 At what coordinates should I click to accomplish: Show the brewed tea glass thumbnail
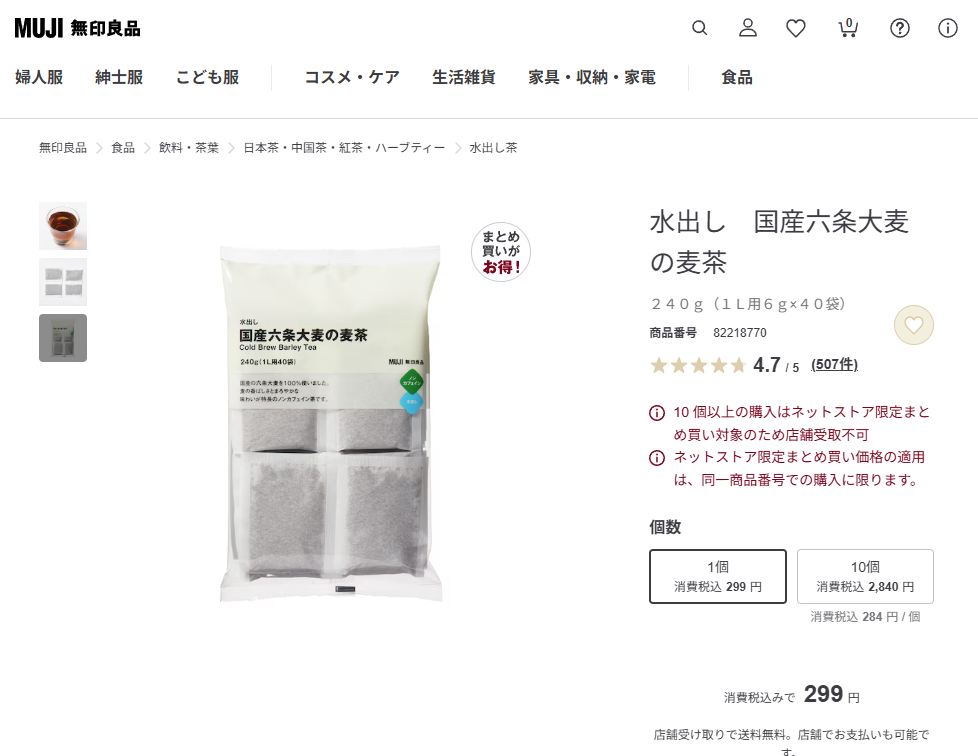point(63,226)
